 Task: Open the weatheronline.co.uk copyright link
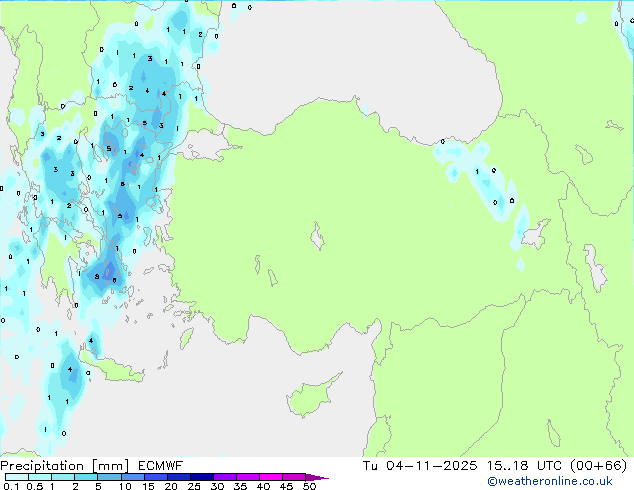pos(550,481)
